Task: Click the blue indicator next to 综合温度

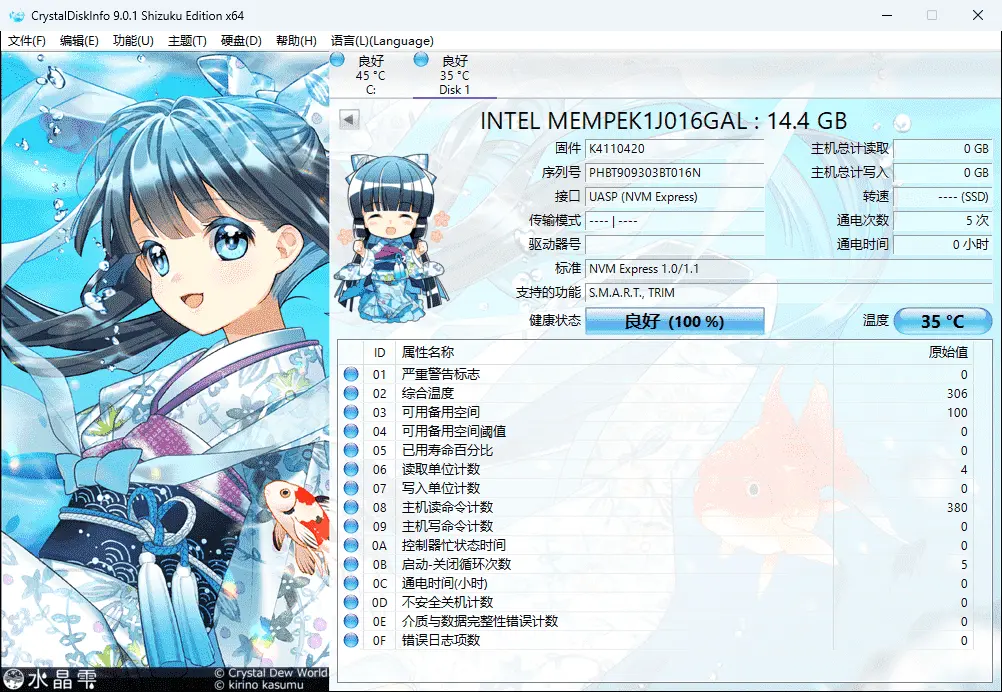Action: (351, 392)
